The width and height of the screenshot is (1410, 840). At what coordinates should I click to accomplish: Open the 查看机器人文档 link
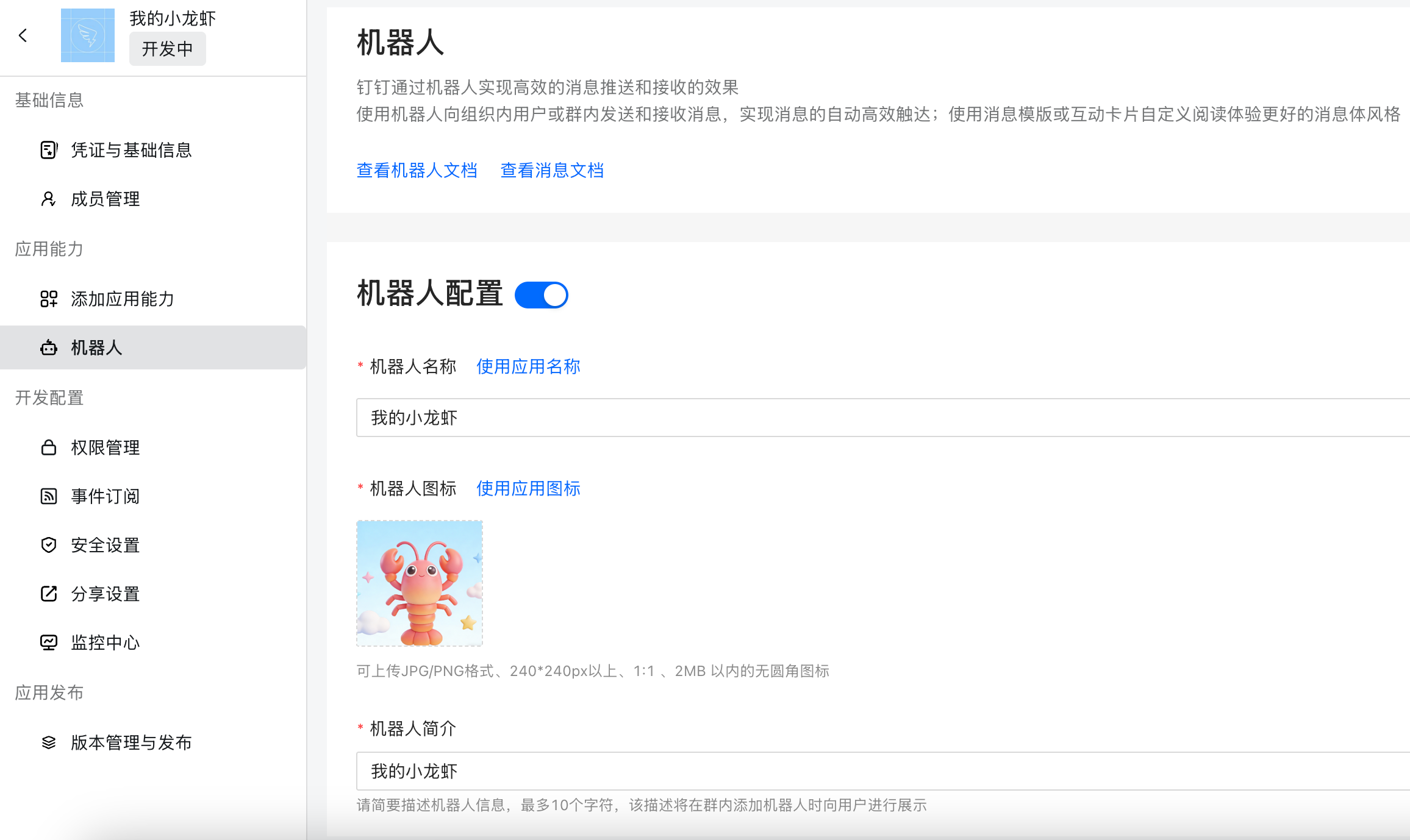tap(417, 170)
